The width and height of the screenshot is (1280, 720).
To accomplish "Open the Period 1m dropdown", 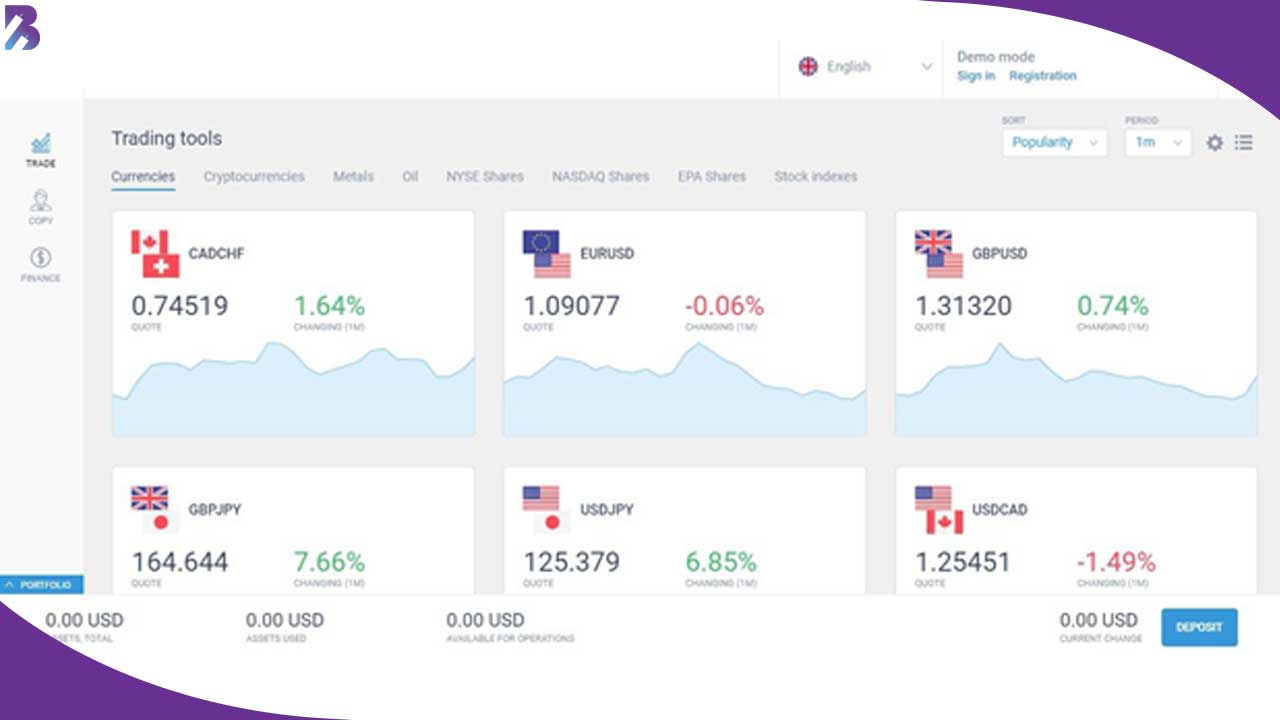I will pyautogui.click(x=1158, y=143).
